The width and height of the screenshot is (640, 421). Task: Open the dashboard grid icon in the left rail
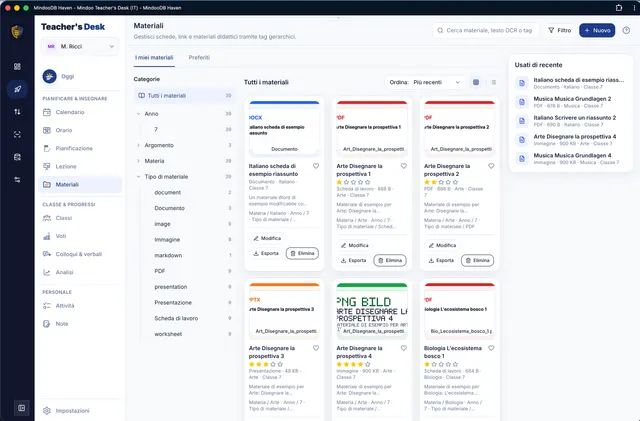tap(17, 67)
